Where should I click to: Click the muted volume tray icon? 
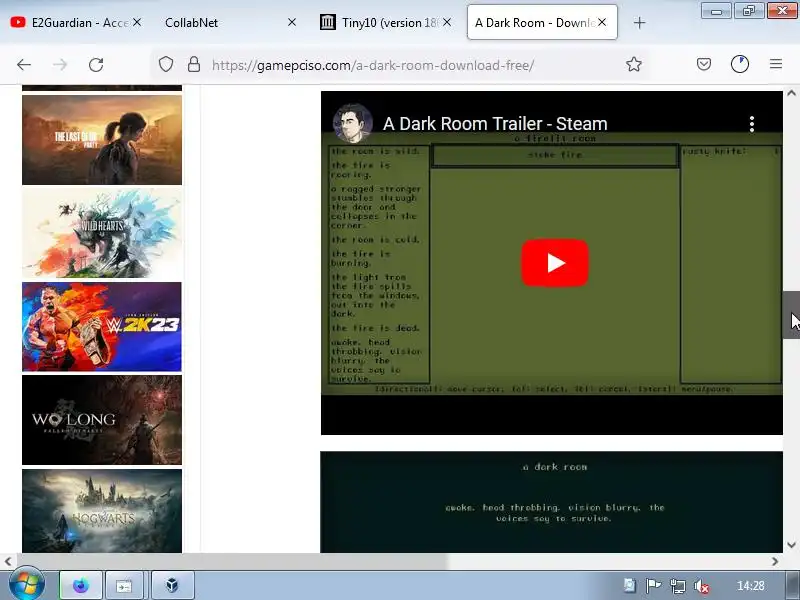702,586
